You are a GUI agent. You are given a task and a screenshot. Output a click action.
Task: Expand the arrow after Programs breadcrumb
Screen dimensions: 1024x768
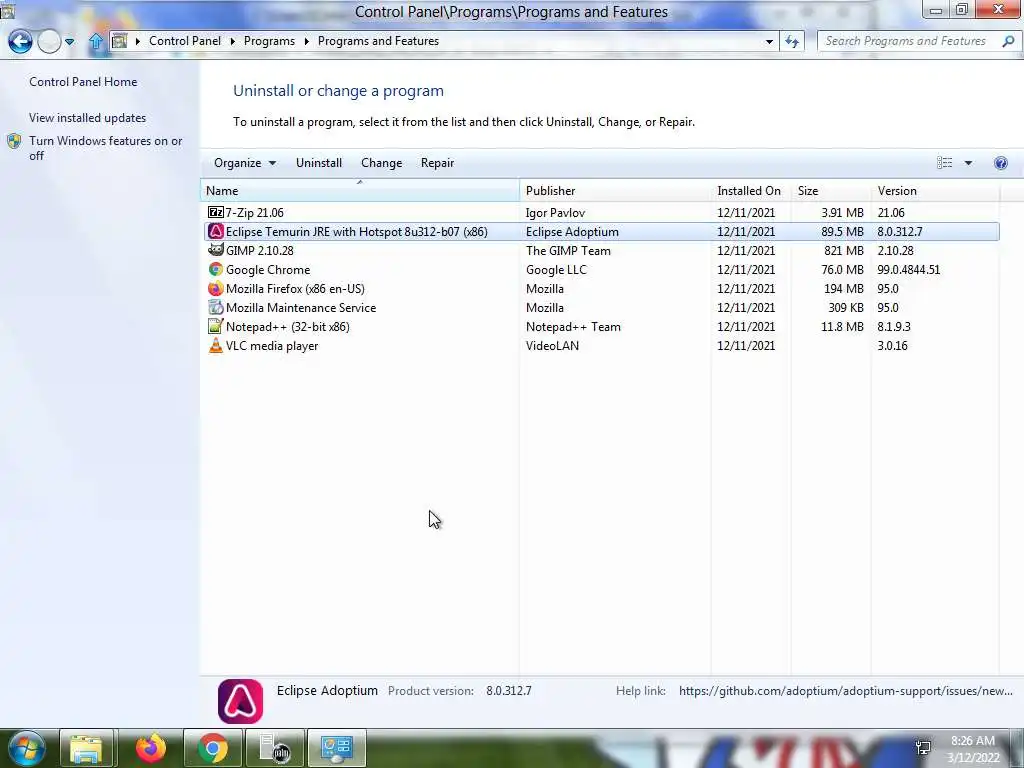click(306, 41)
